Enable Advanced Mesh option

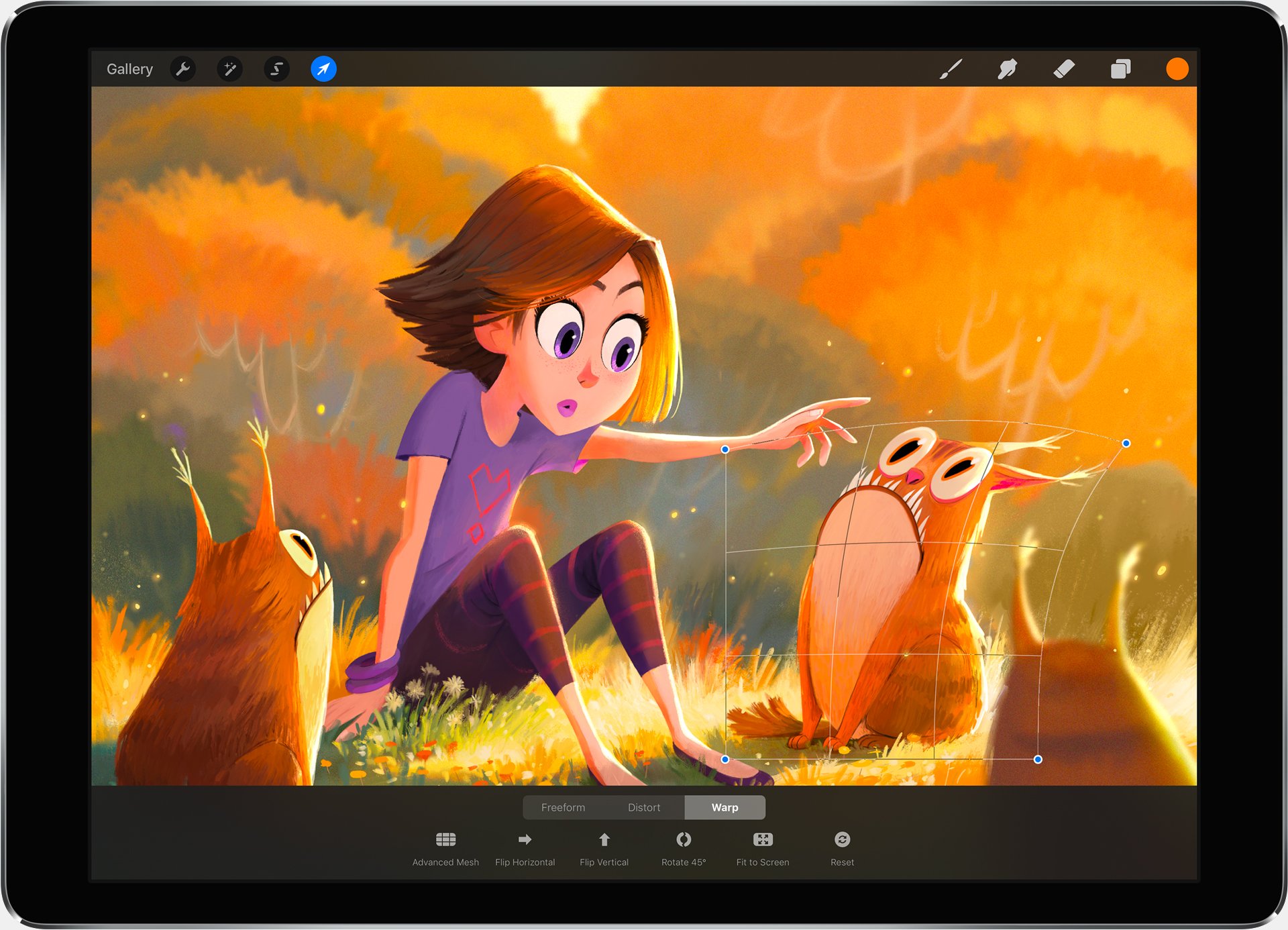click(445, 847)
